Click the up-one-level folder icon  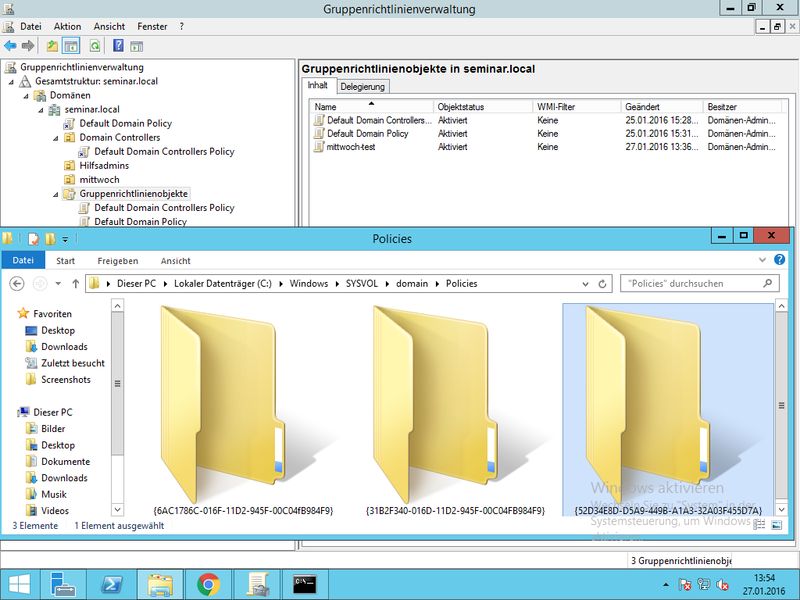[x=53, y=46]
